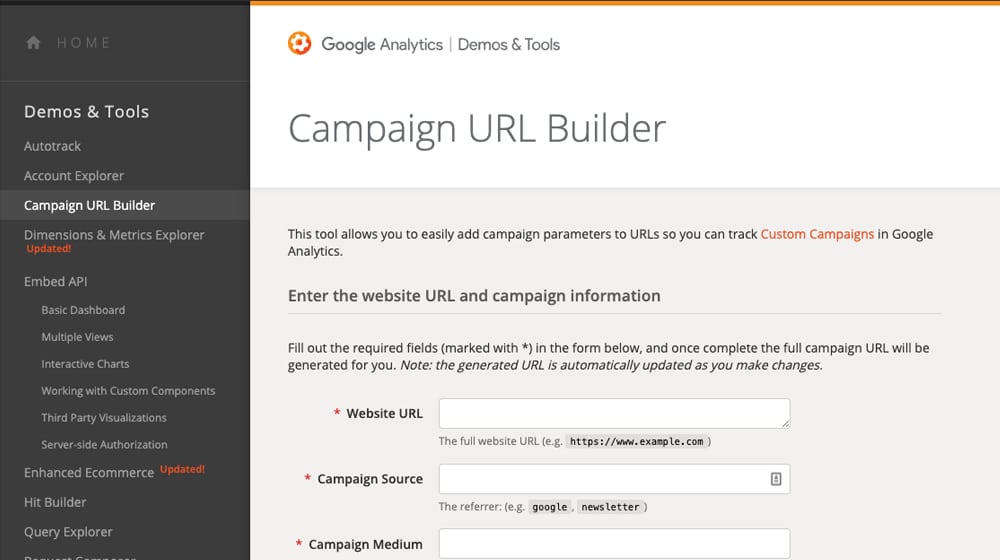
Task: Click the Google Analytics orange logo icon
Action: (x=299, y=43)
